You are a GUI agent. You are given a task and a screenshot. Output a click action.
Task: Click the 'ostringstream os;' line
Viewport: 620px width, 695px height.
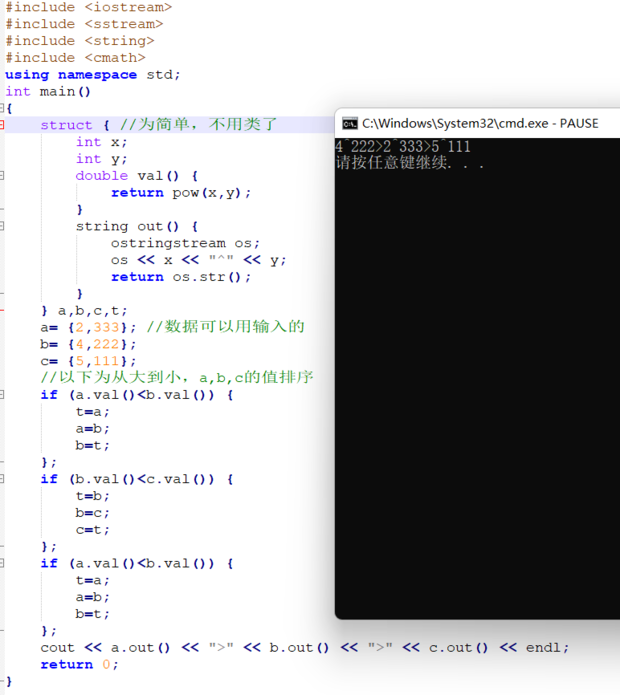pos(185,243)
